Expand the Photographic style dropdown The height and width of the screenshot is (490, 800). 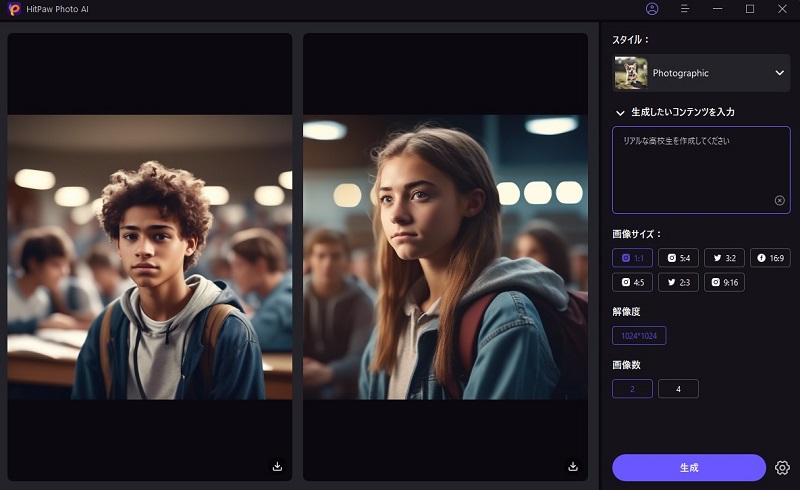click(x=779, y=73)
